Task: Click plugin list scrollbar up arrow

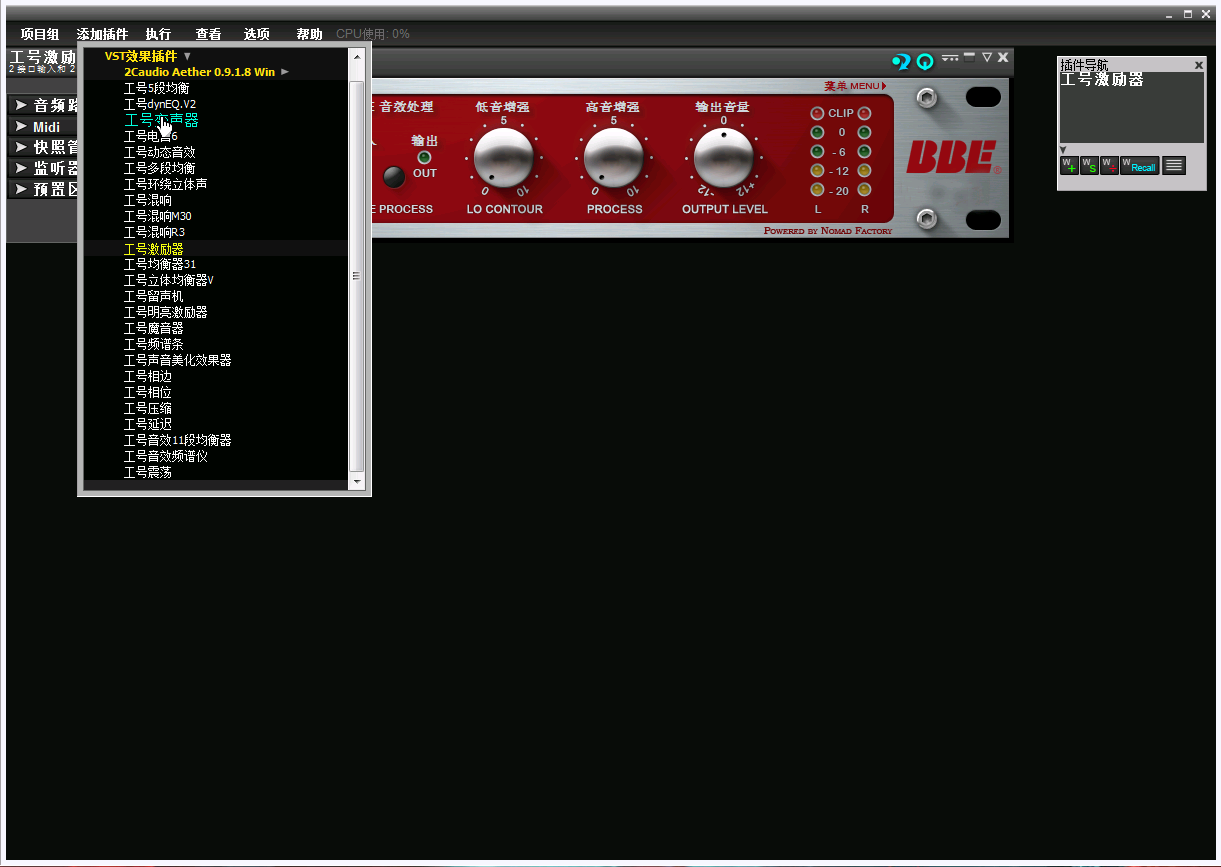Action: pos(357,57)
